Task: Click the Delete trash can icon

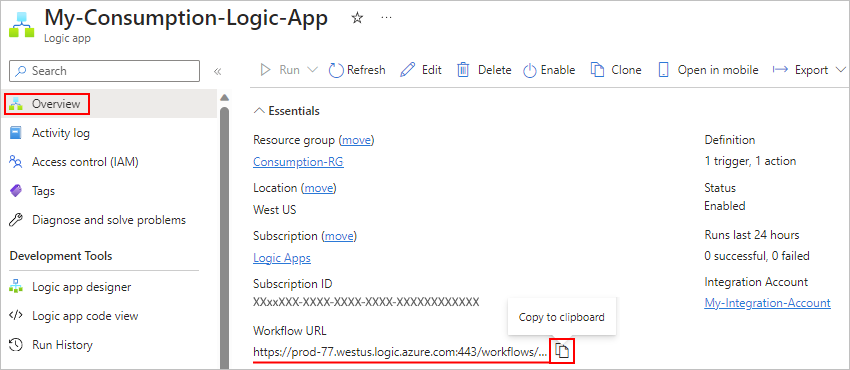Action: click(x=463, y=70)
